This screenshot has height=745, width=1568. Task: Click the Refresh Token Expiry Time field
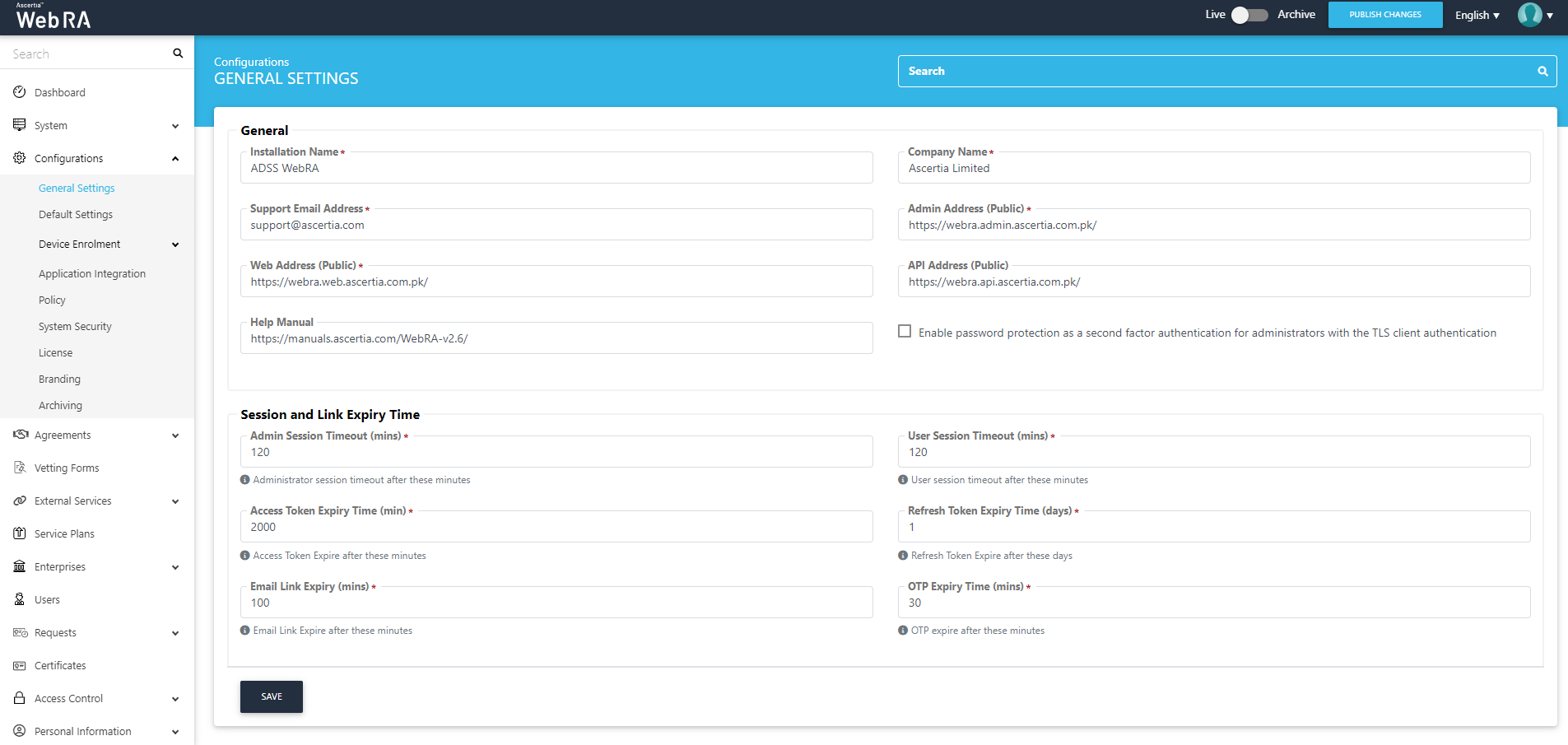(x=1214, y=527)
